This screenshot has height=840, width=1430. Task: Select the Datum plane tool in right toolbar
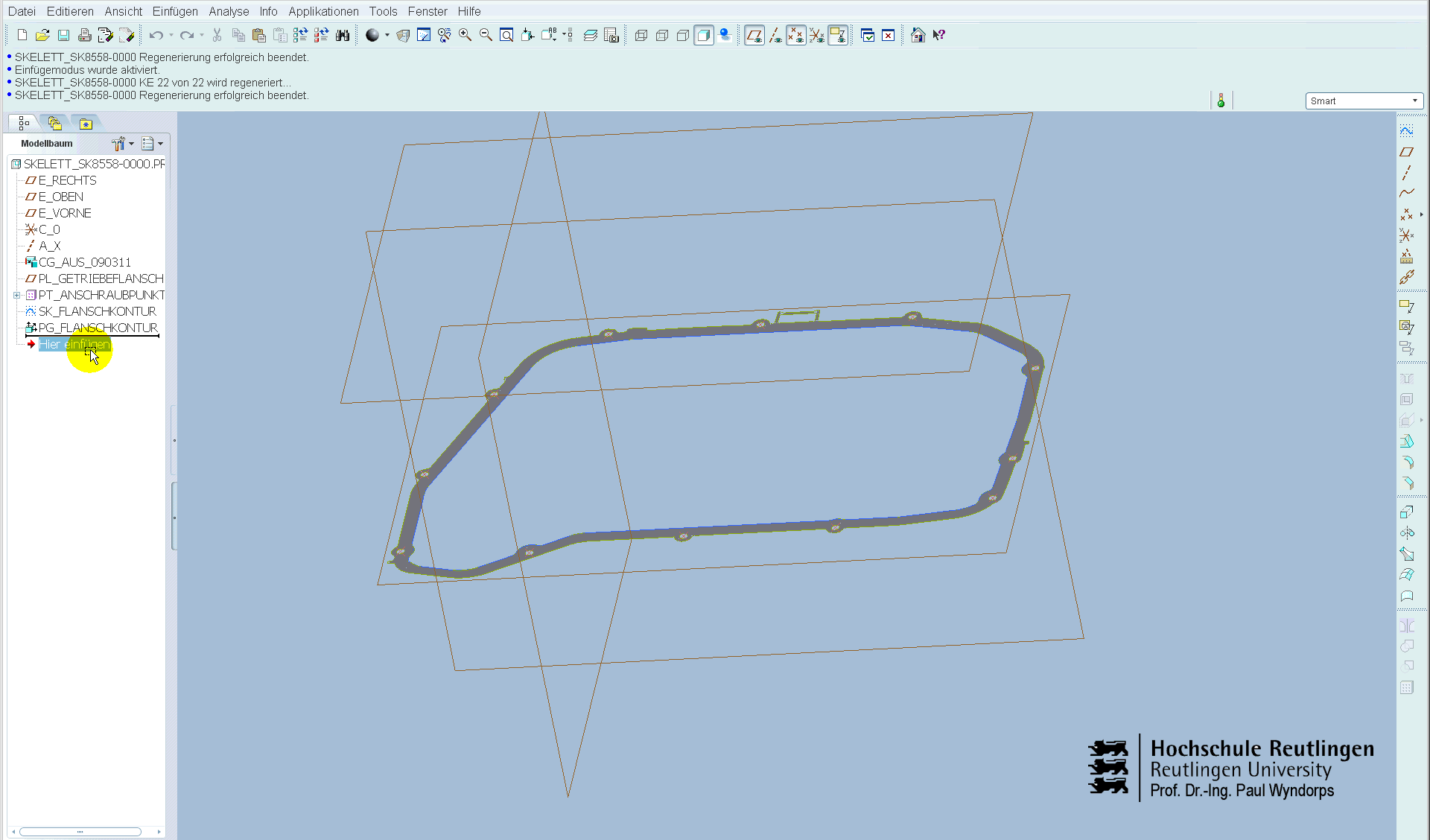click(1406, 152)
